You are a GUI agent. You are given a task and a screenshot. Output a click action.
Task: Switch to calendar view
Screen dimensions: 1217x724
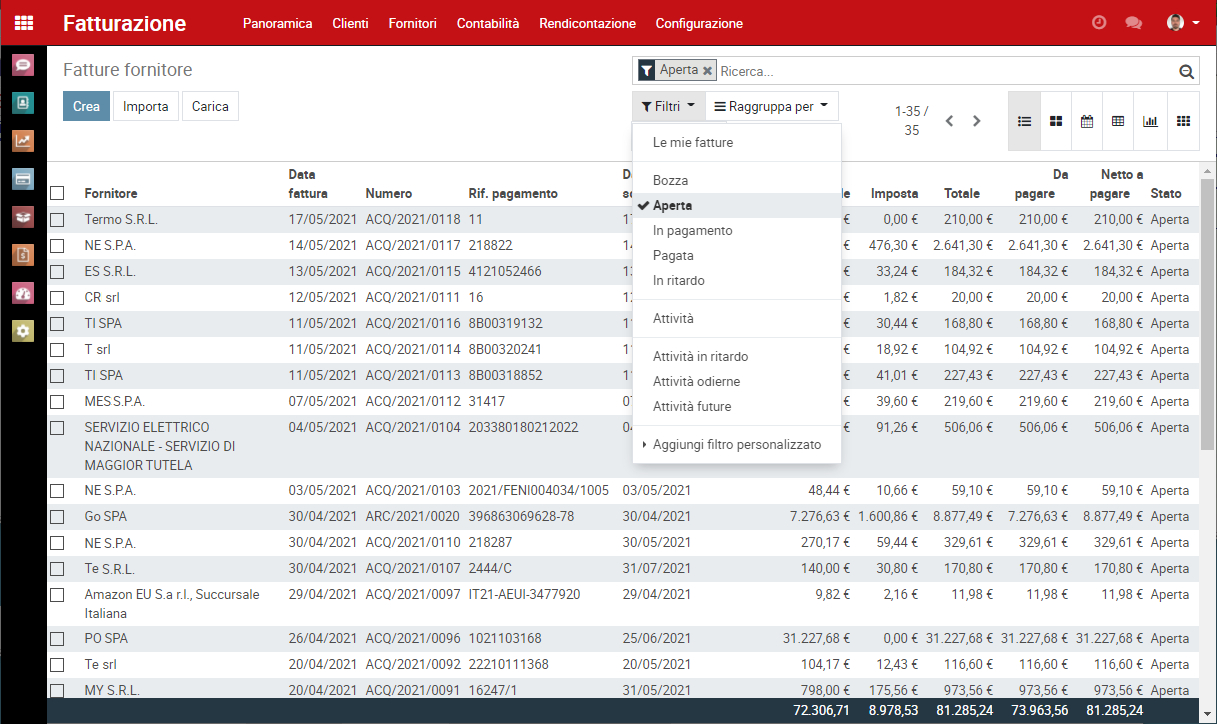[1087, 121]
